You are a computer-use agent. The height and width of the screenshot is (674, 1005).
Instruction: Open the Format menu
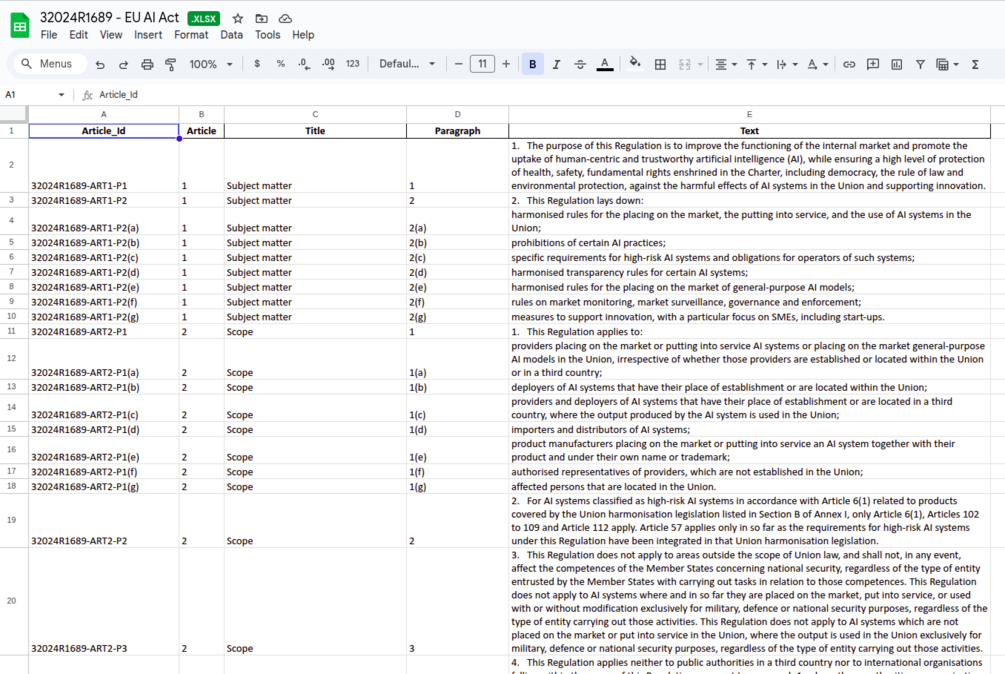191,35
